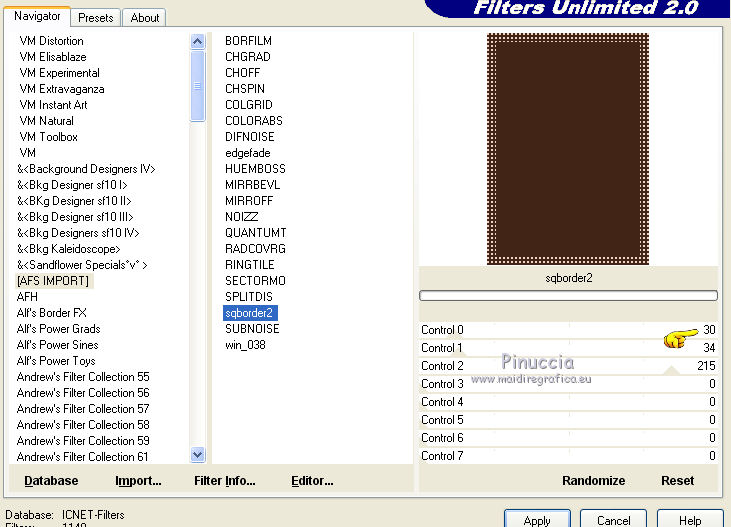Switch to the Presets tab
The image size is (731, 527).
point(96,18)
